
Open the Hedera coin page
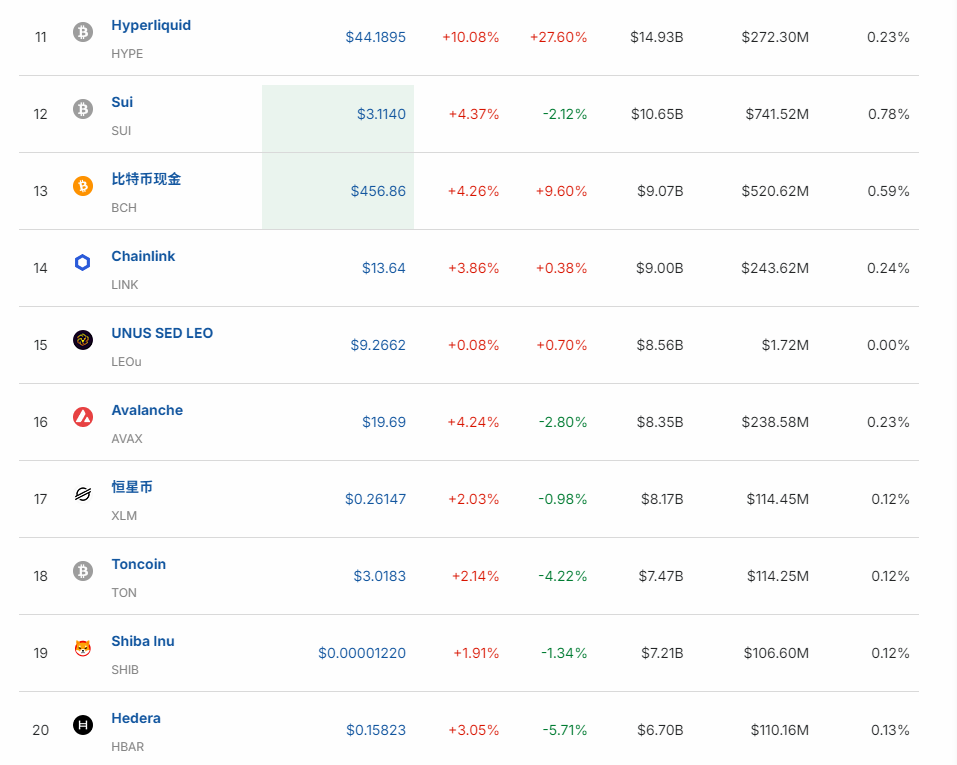(x=135, y=718)
